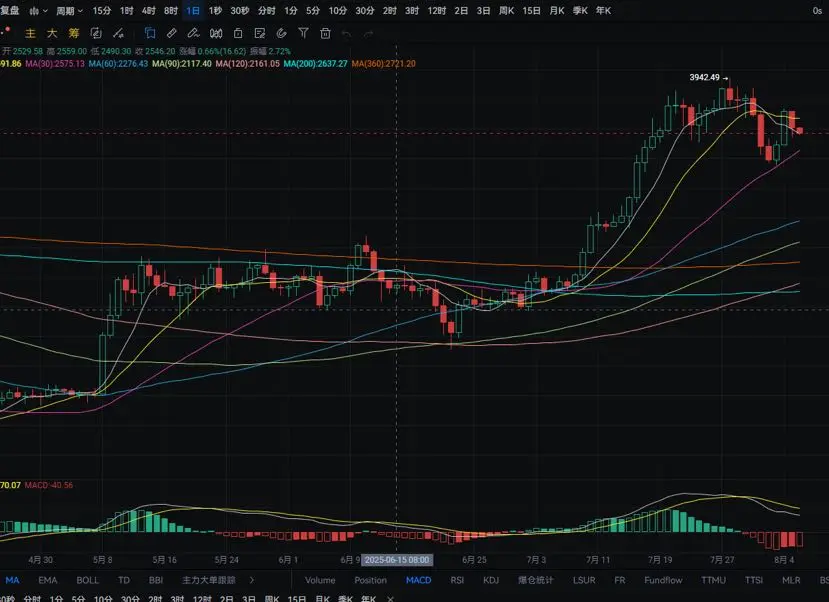Choose 月K monthly candles in top bar
829x602 pixels.
click(x=557, y=11)
